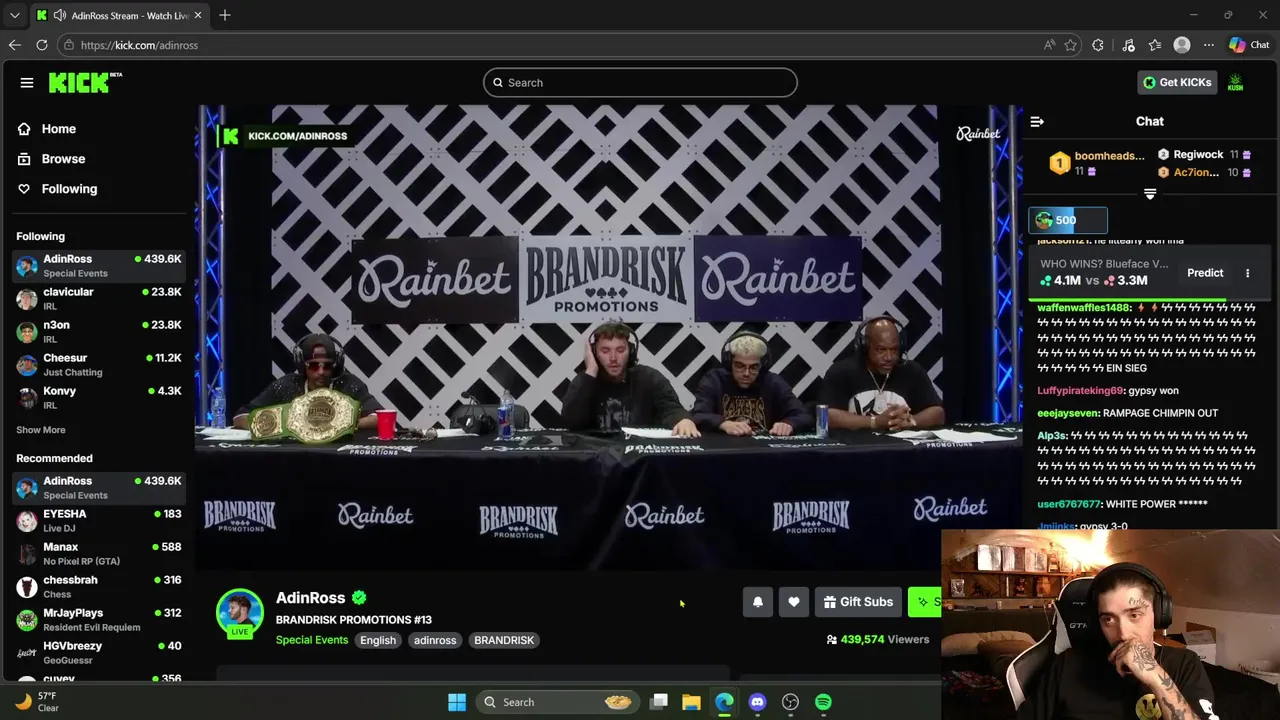Click AdinRoss channel avatar with LIVE badge
This screenshot has height=720, width=1280.
pyautogui.click(x=240, y=613)
